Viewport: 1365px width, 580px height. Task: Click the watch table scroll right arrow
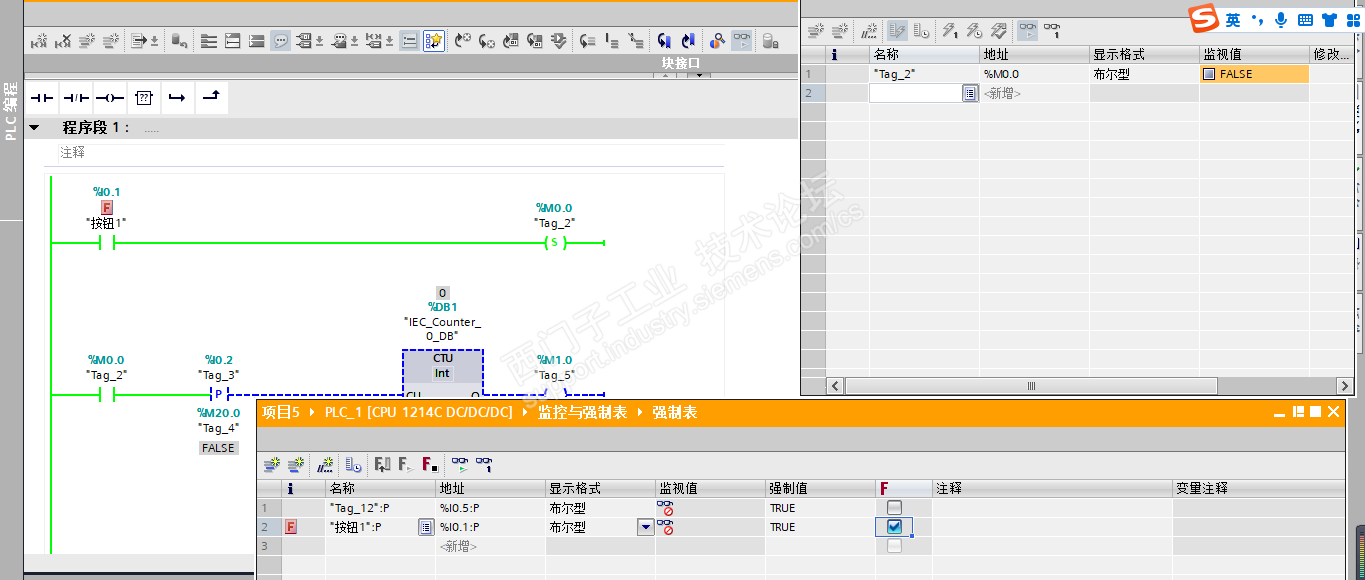point(1345,385)
